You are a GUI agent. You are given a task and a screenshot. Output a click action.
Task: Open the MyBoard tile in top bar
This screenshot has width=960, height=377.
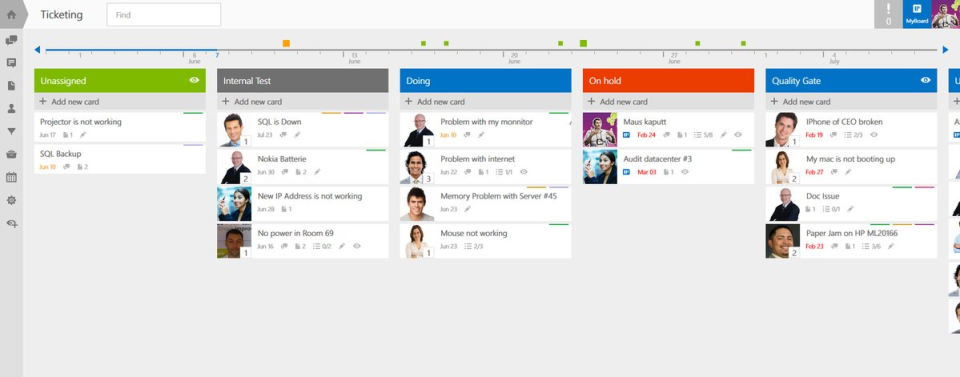click(917, 14)
